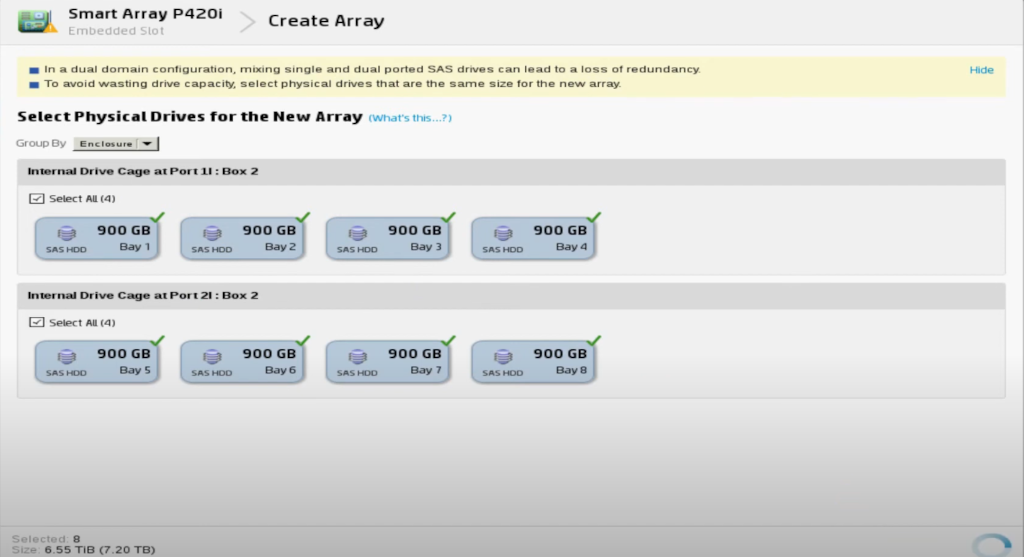Click the SAS HDD disk icon for Bay 6

(x=212, y=356)
